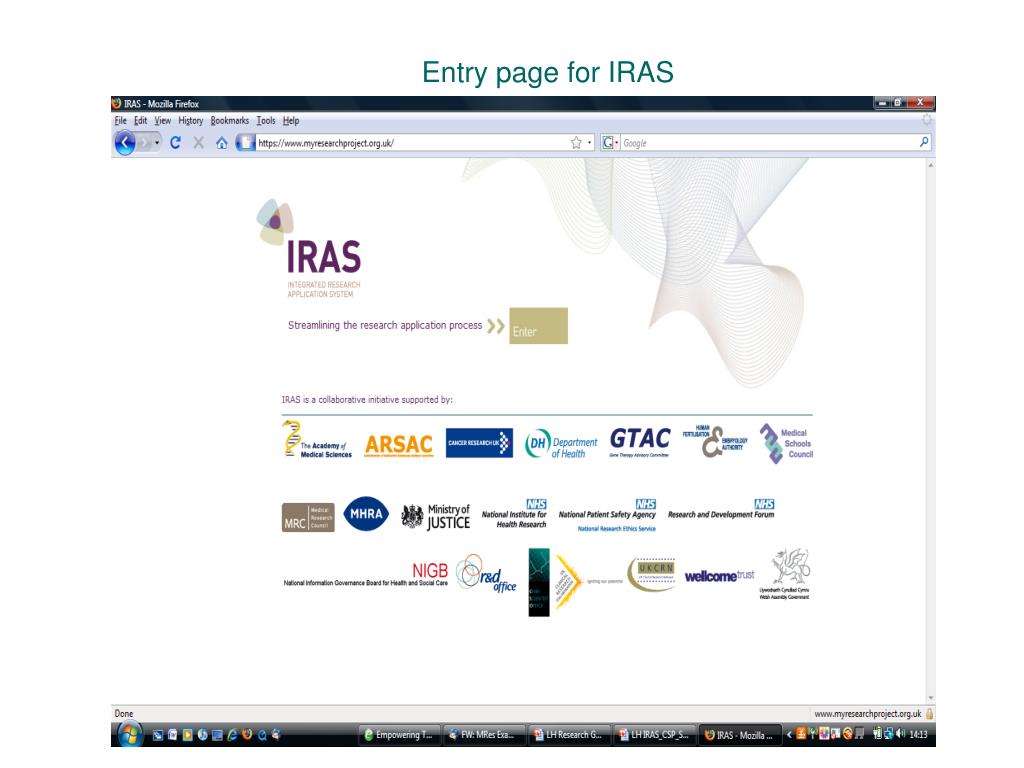Open the location bar history dropdown arrow

click(590, 142)
